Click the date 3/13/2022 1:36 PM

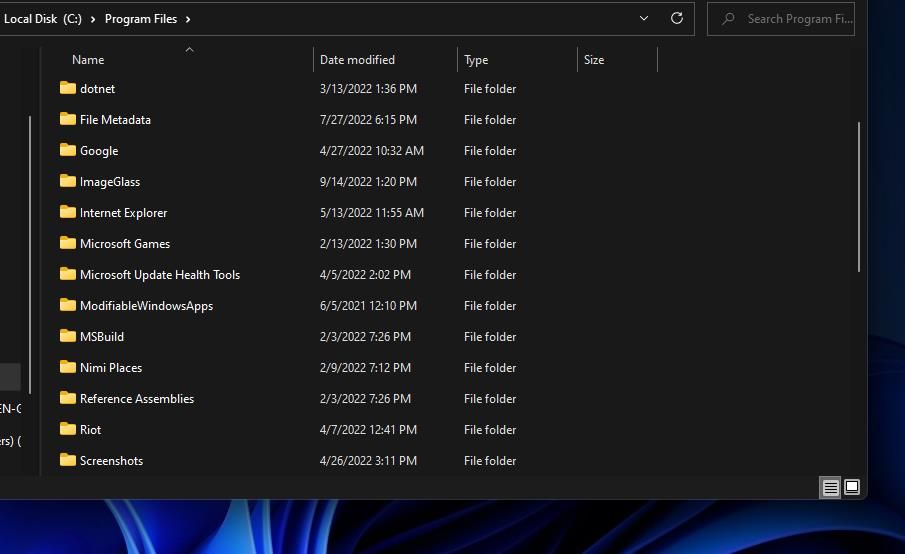pos(368,88)
